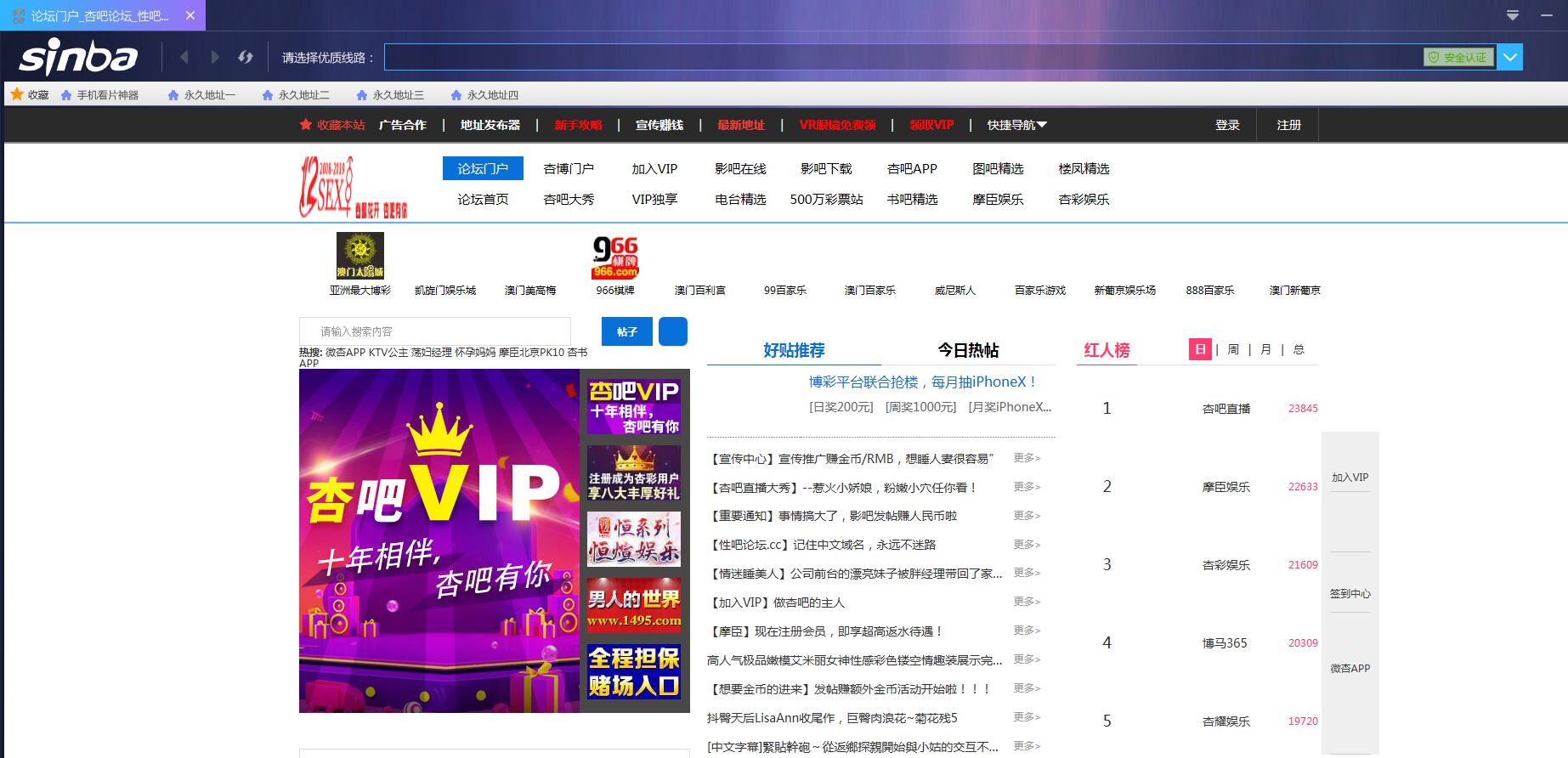The width and height of the screenshot is (1568, 758).
Task: Click 收藏本站 star link
Action: pos(332,125)
